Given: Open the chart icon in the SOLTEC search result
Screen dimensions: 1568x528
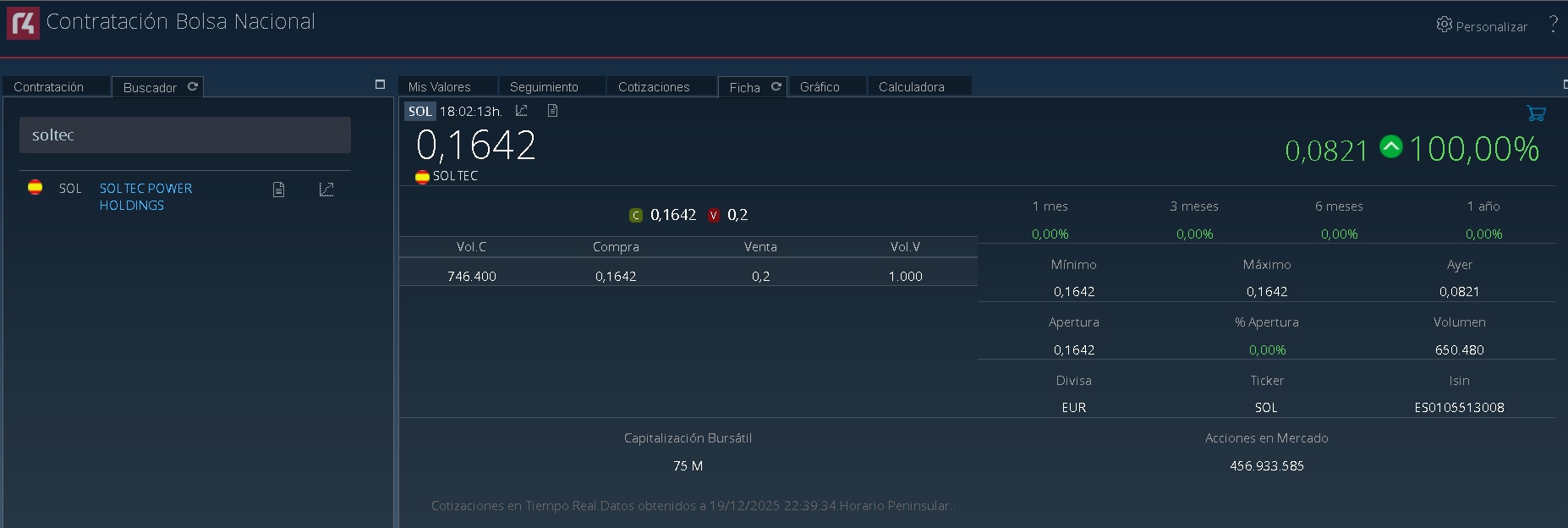Looking at the screenshot, I should coord(326,190).
